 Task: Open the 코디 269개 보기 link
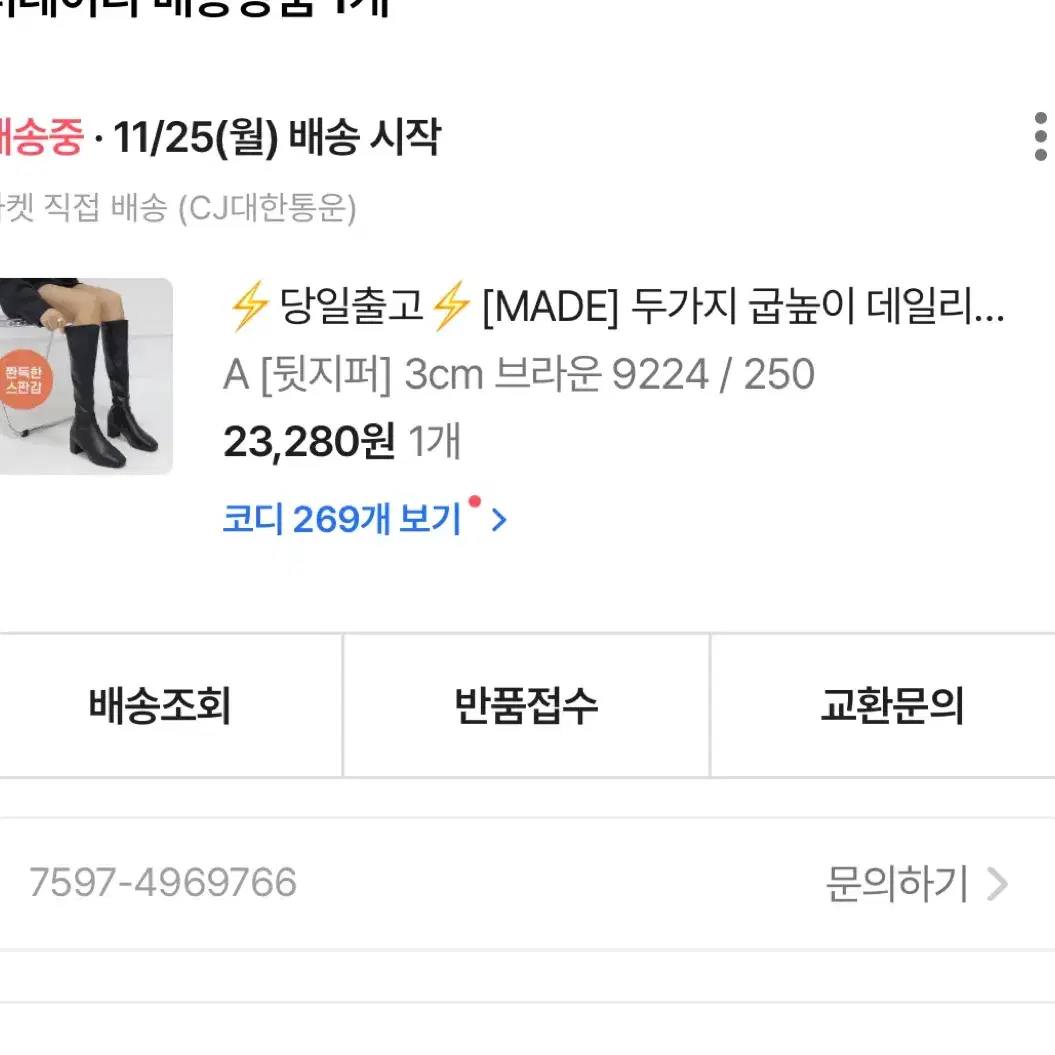[342, 519]
